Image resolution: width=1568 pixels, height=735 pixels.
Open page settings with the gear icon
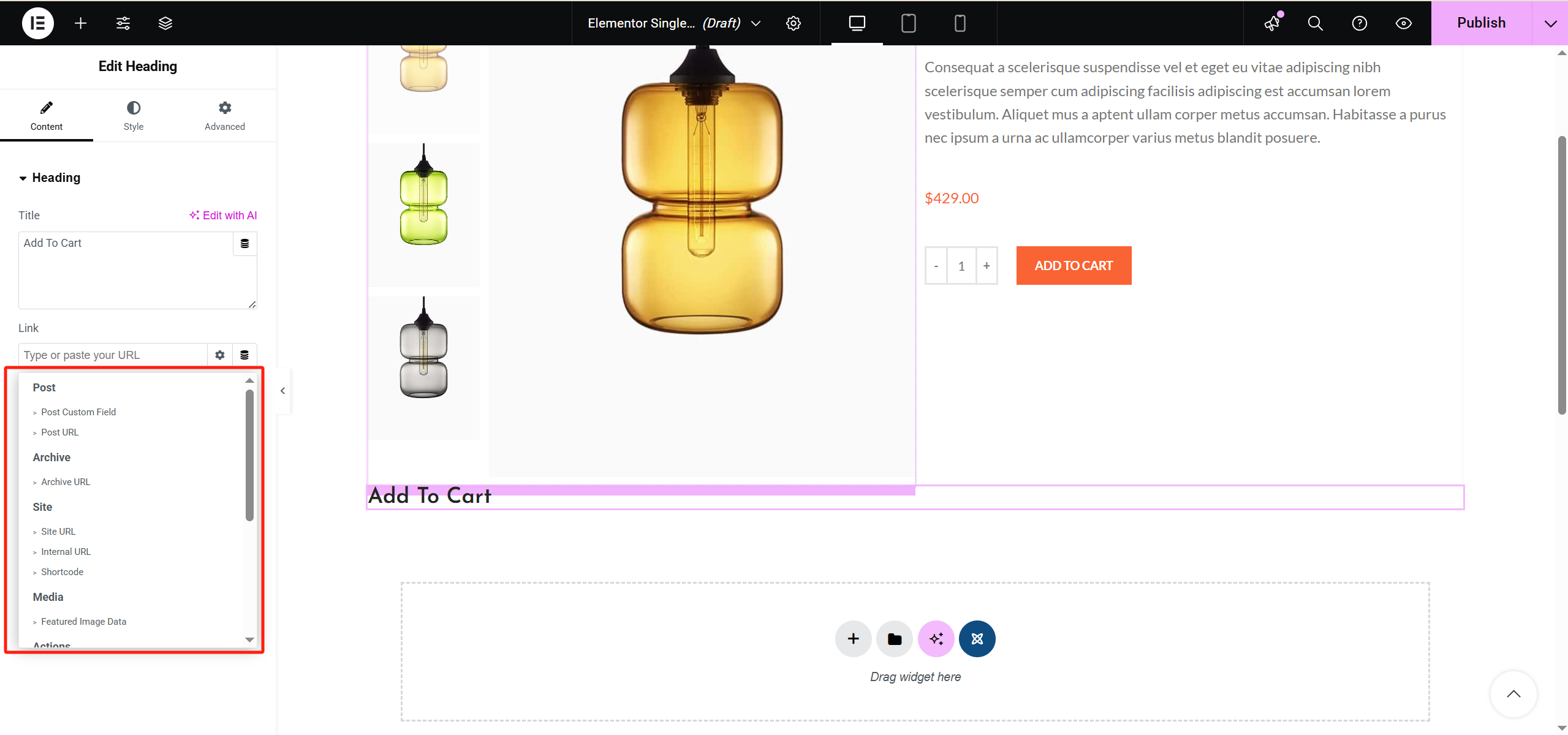(793, 23)
